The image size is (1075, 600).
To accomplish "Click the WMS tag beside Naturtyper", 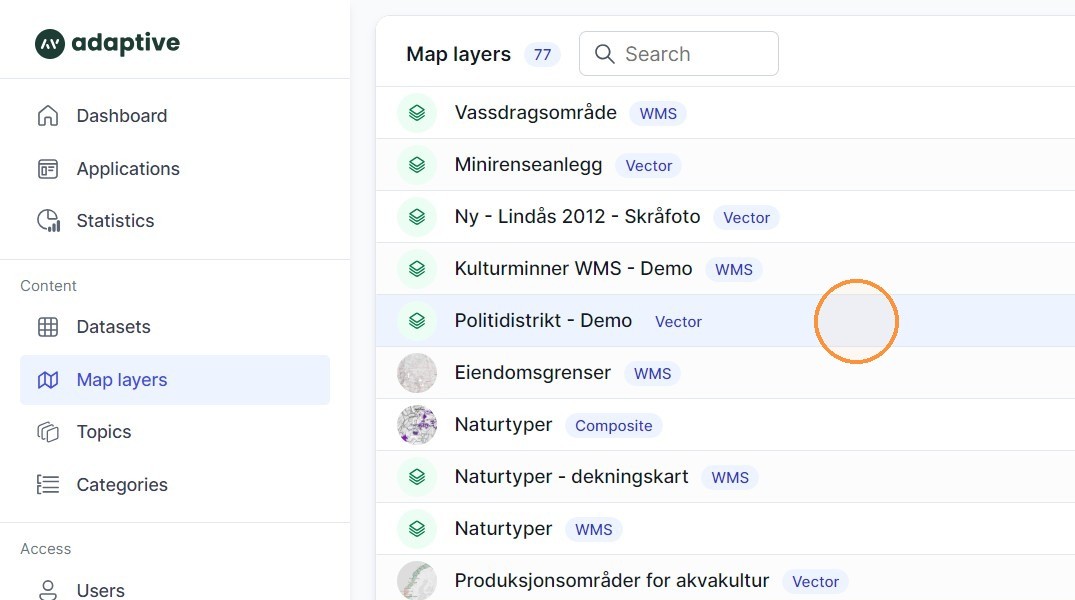I will click(x=594, y=530).
